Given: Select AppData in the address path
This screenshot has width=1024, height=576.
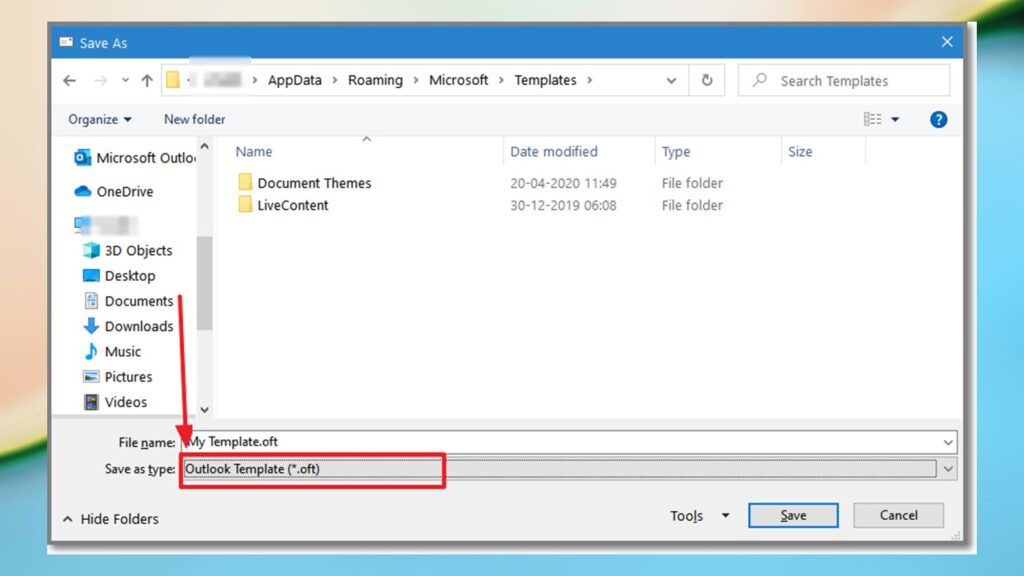Looking at the screenshot, I should (295, 80).
